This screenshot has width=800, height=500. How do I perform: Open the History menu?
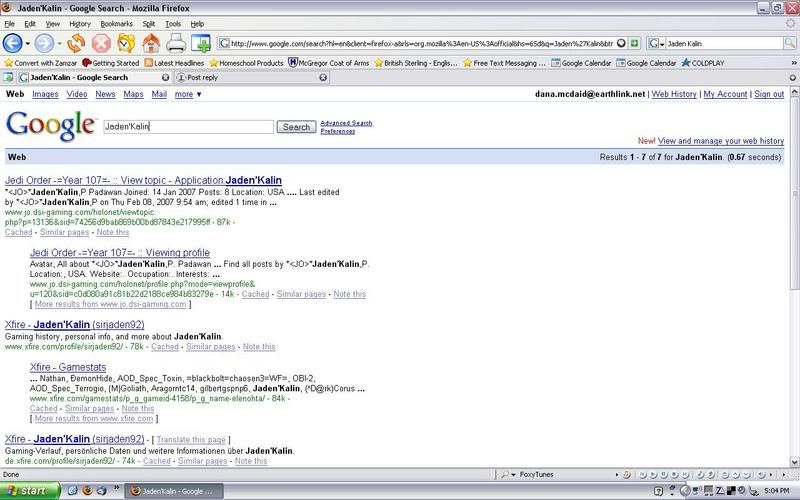point(80,24)
